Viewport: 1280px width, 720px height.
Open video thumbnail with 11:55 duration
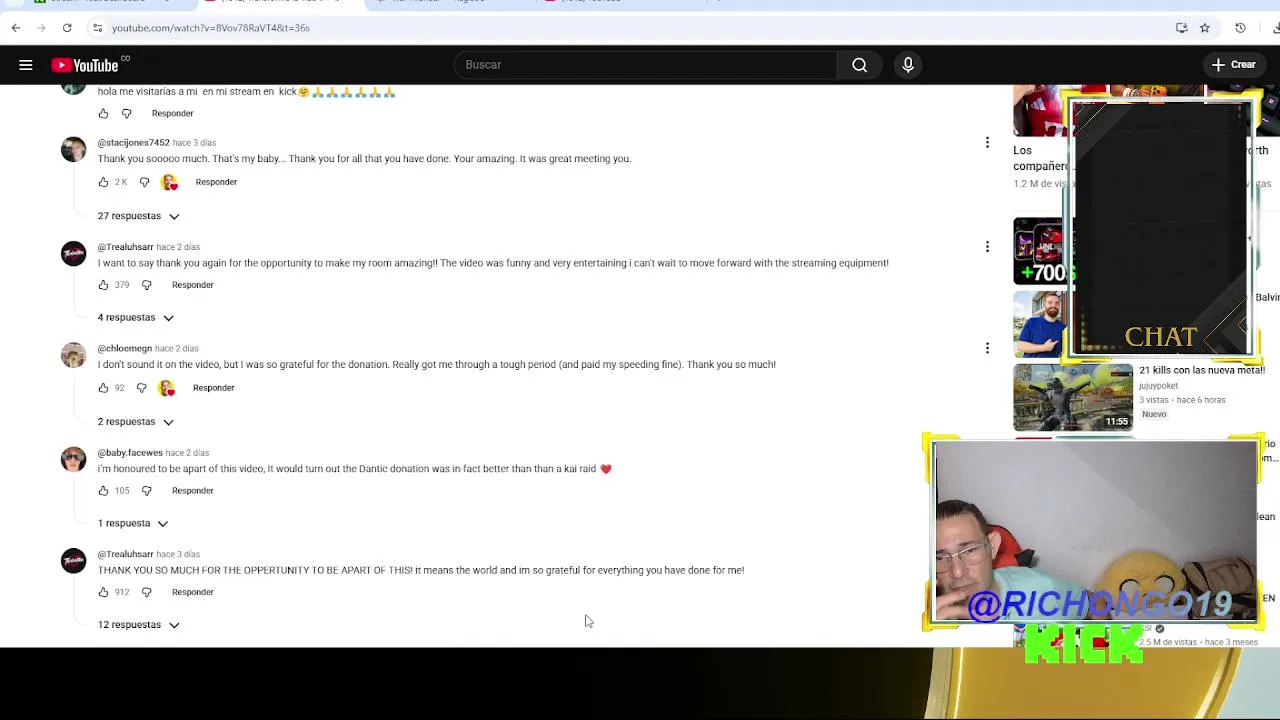pos(1072,398)
